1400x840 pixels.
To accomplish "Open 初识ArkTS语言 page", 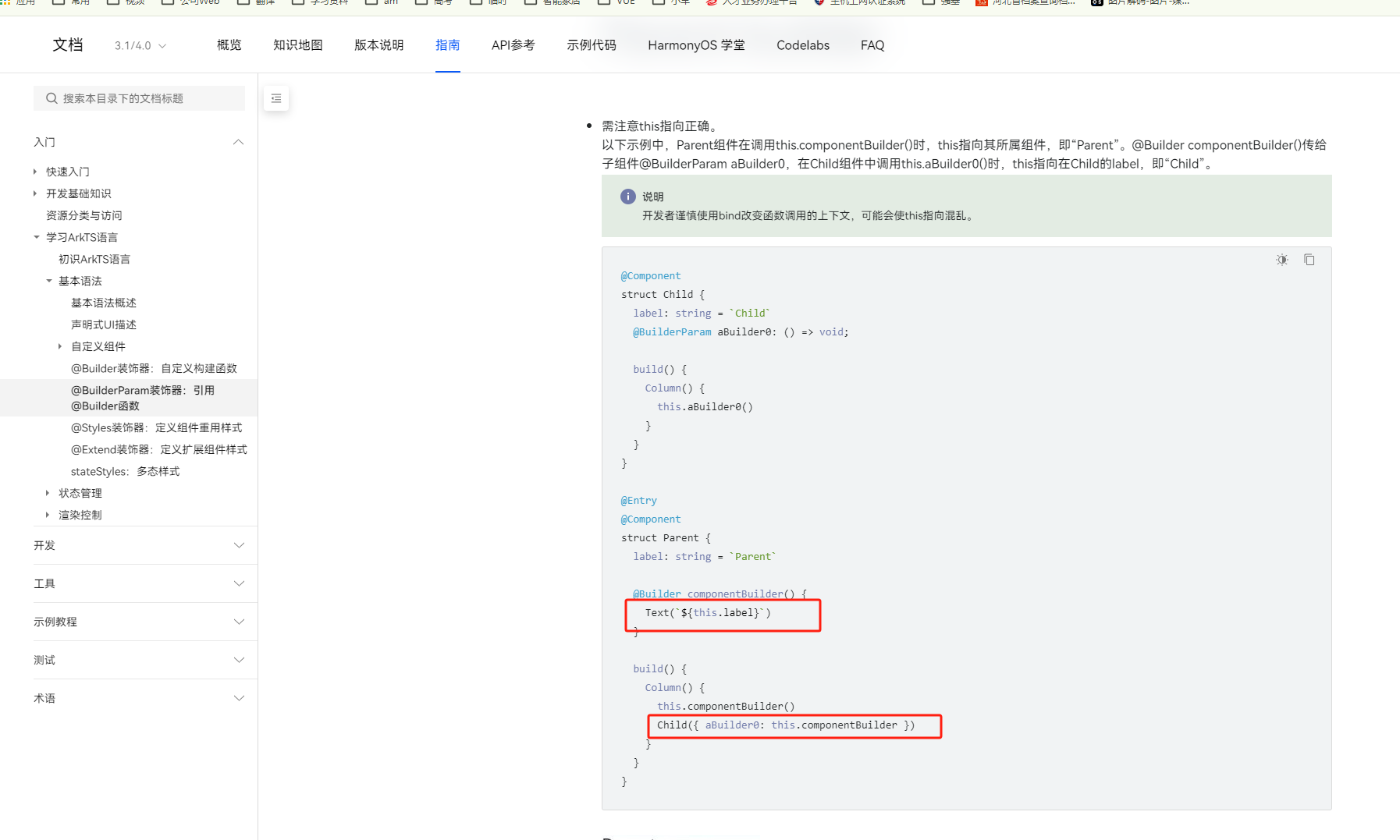I will click(x=94, y=259).
